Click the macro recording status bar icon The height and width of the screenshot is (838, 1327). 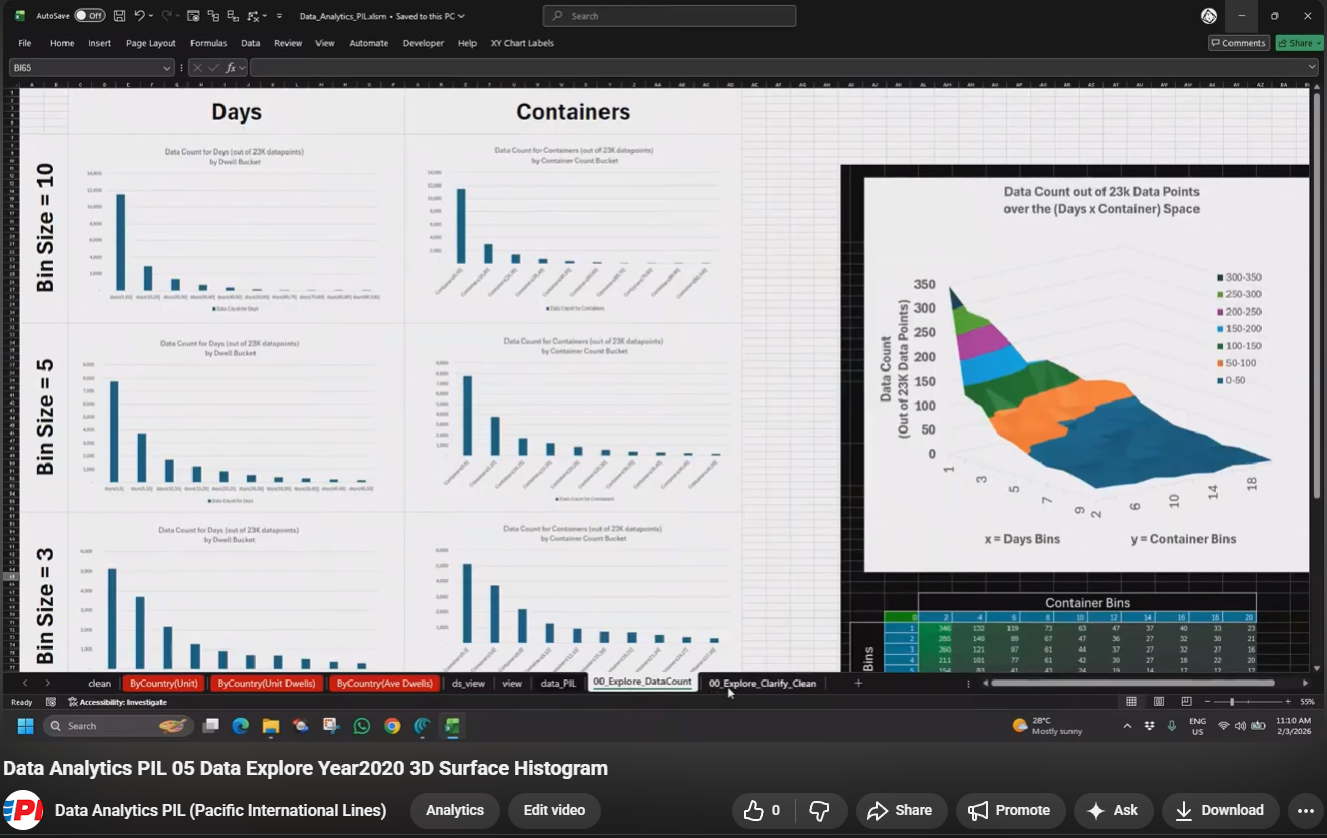51,702
